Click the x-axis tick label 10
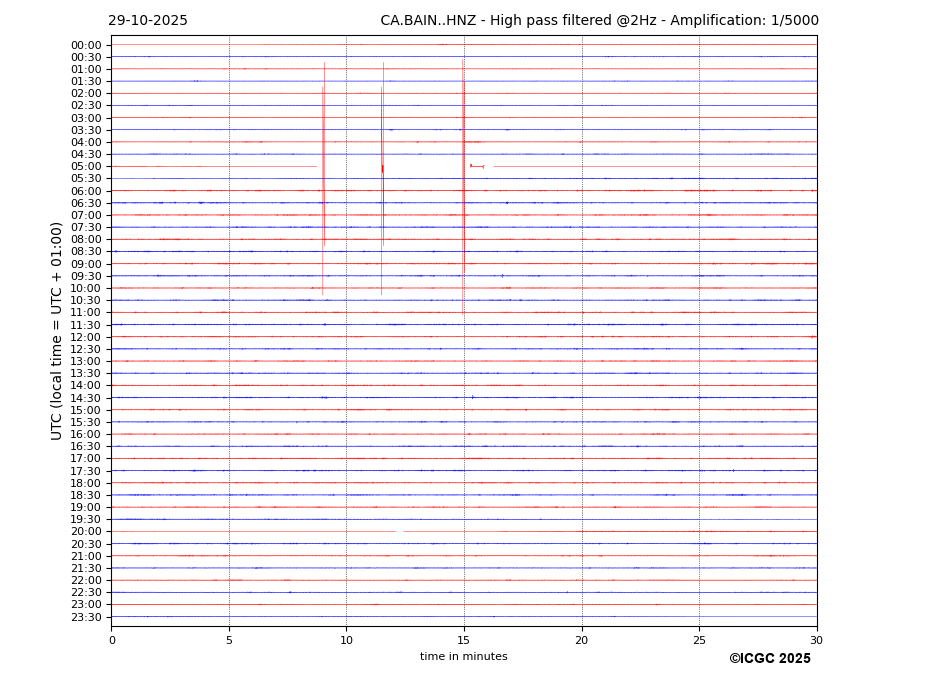Screen dimensions: 927x696 [346, 640]
